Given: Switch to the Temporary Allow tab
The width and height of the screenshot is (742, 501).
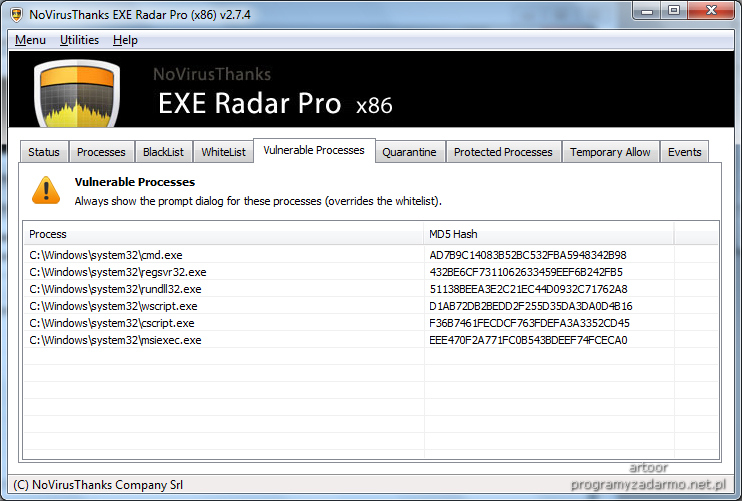Looking at the screenshot, I should pyautogui.click(x=610, y=152).
